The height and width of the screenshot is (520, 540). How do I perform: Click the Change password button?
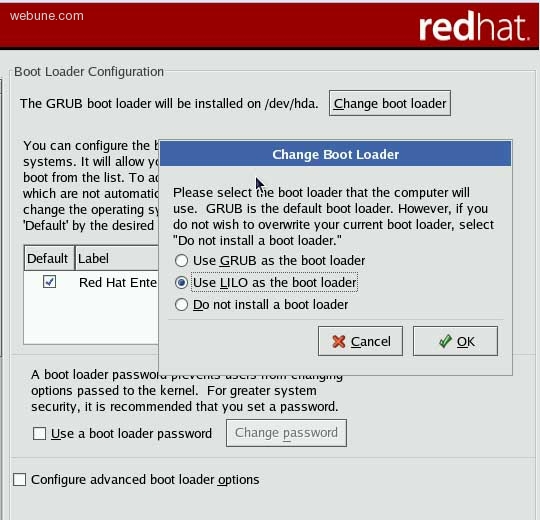(x=286, y=433)
